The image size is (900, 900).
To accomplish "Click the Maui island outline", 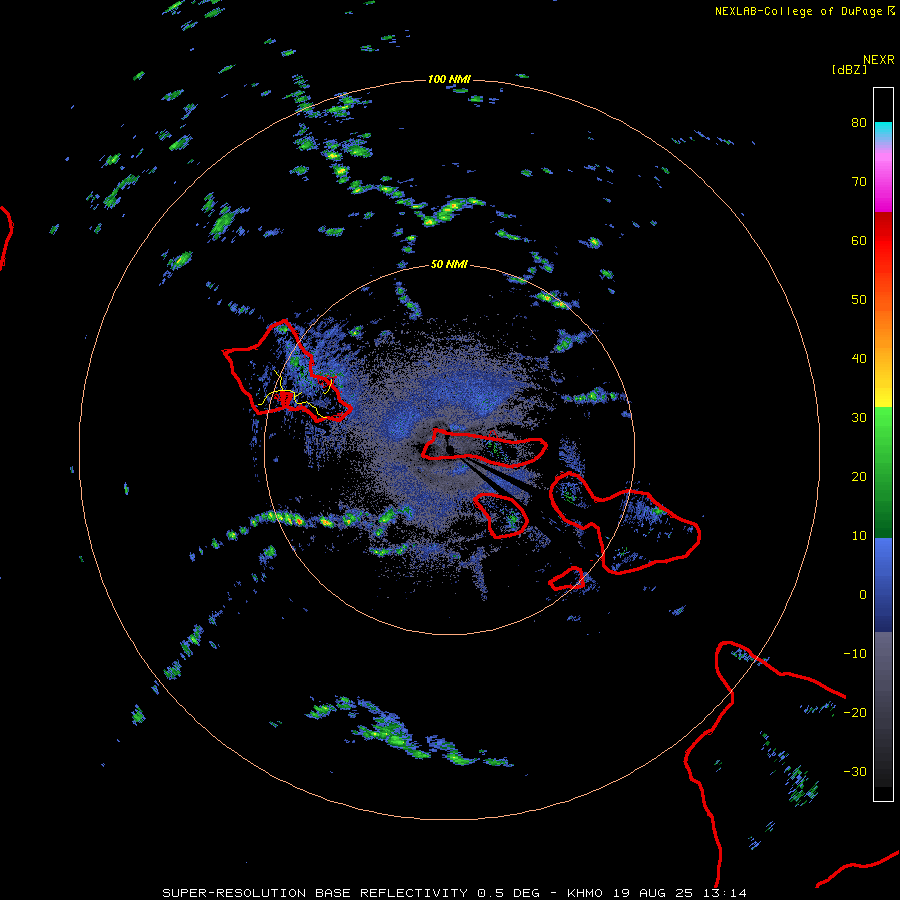I will tap(624, 522).
